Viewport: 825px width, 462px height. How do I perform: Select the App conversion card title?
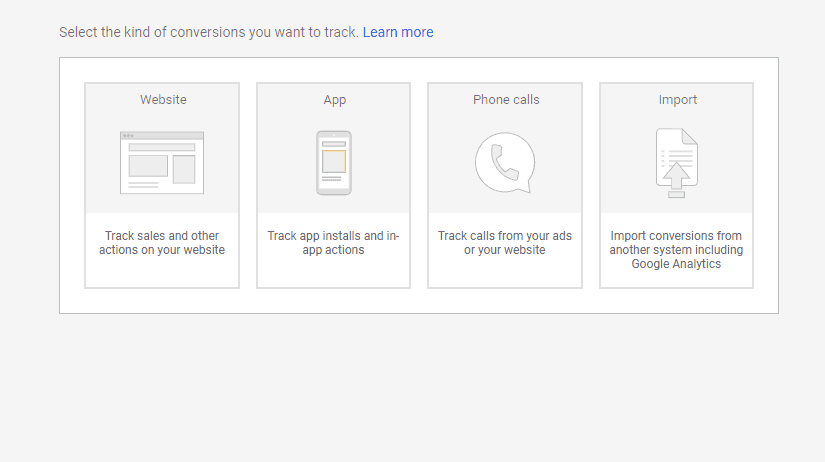click(334, 100)
